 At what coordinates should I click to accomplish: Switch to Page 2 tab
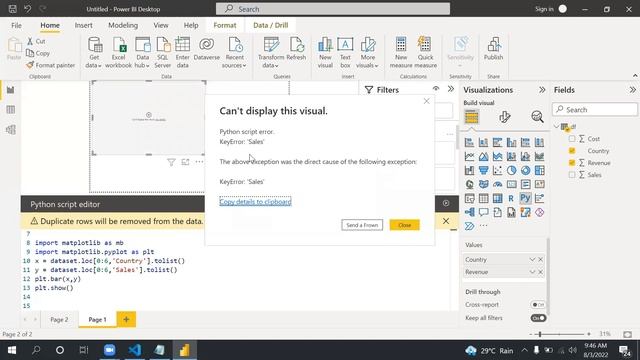[x=59, y=320]
